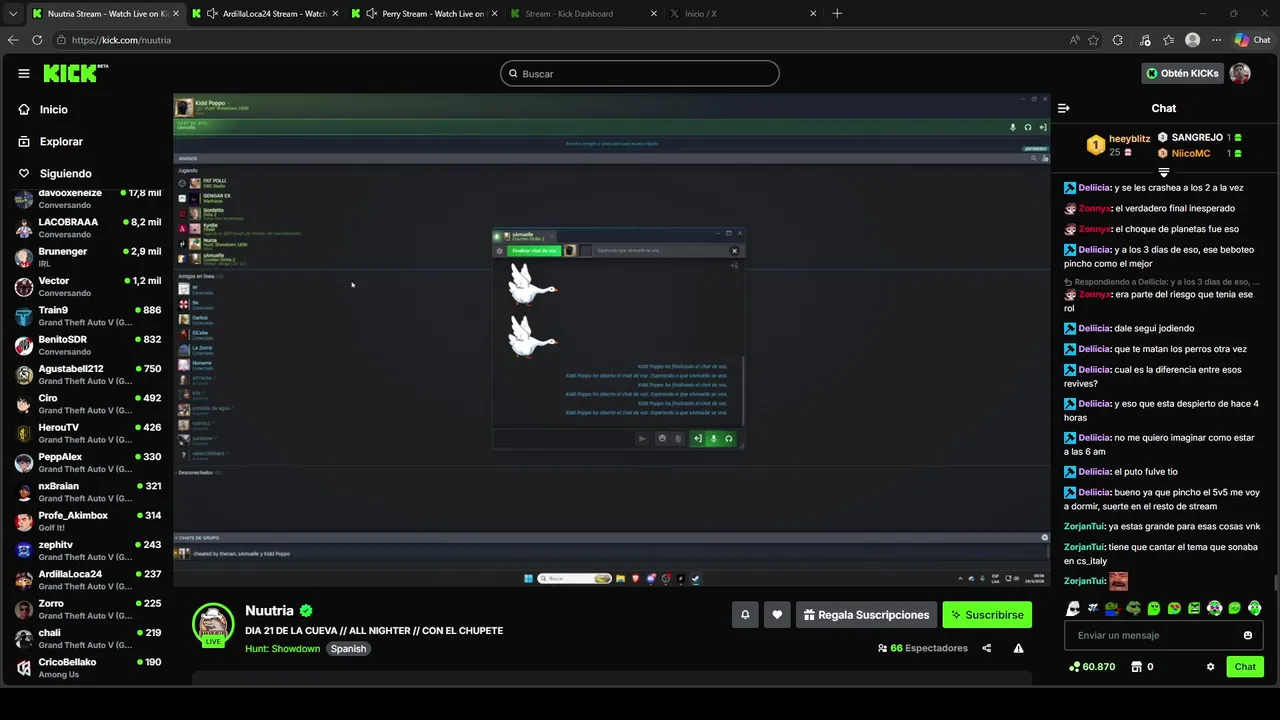Open CricoBellako channel in sidebar
The width and height of the screenshot is (1280, 720).
(88, 667)
